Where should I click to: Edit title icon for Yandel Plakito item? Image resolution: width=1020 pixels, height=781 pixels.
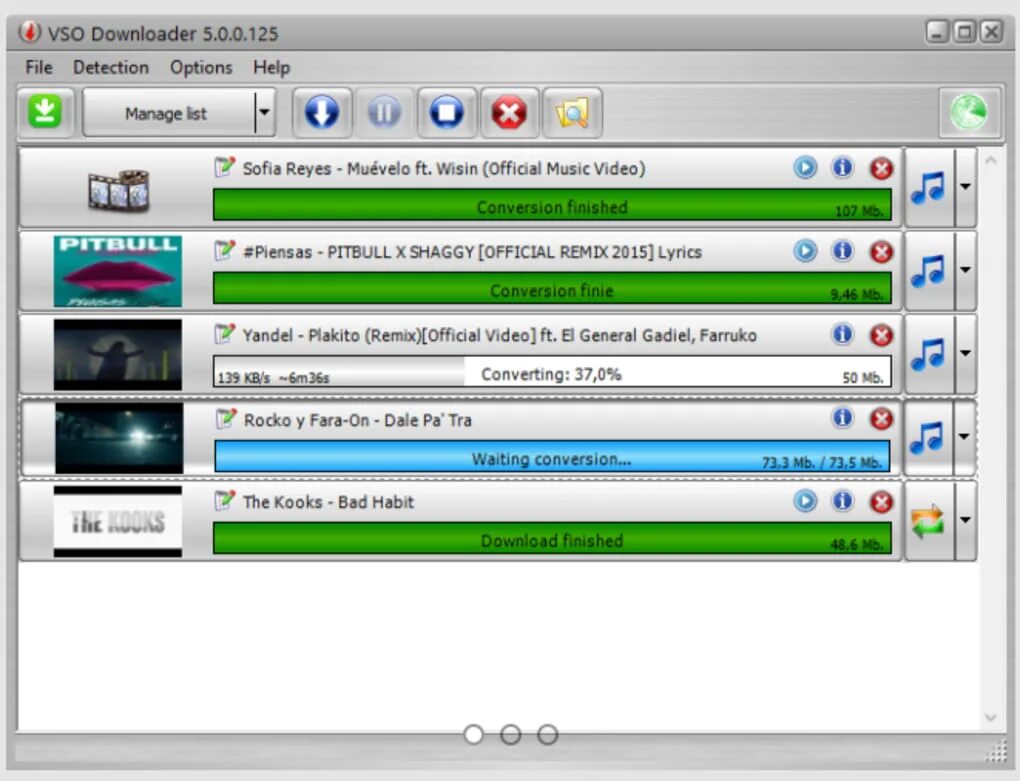[x=224, y=334]
